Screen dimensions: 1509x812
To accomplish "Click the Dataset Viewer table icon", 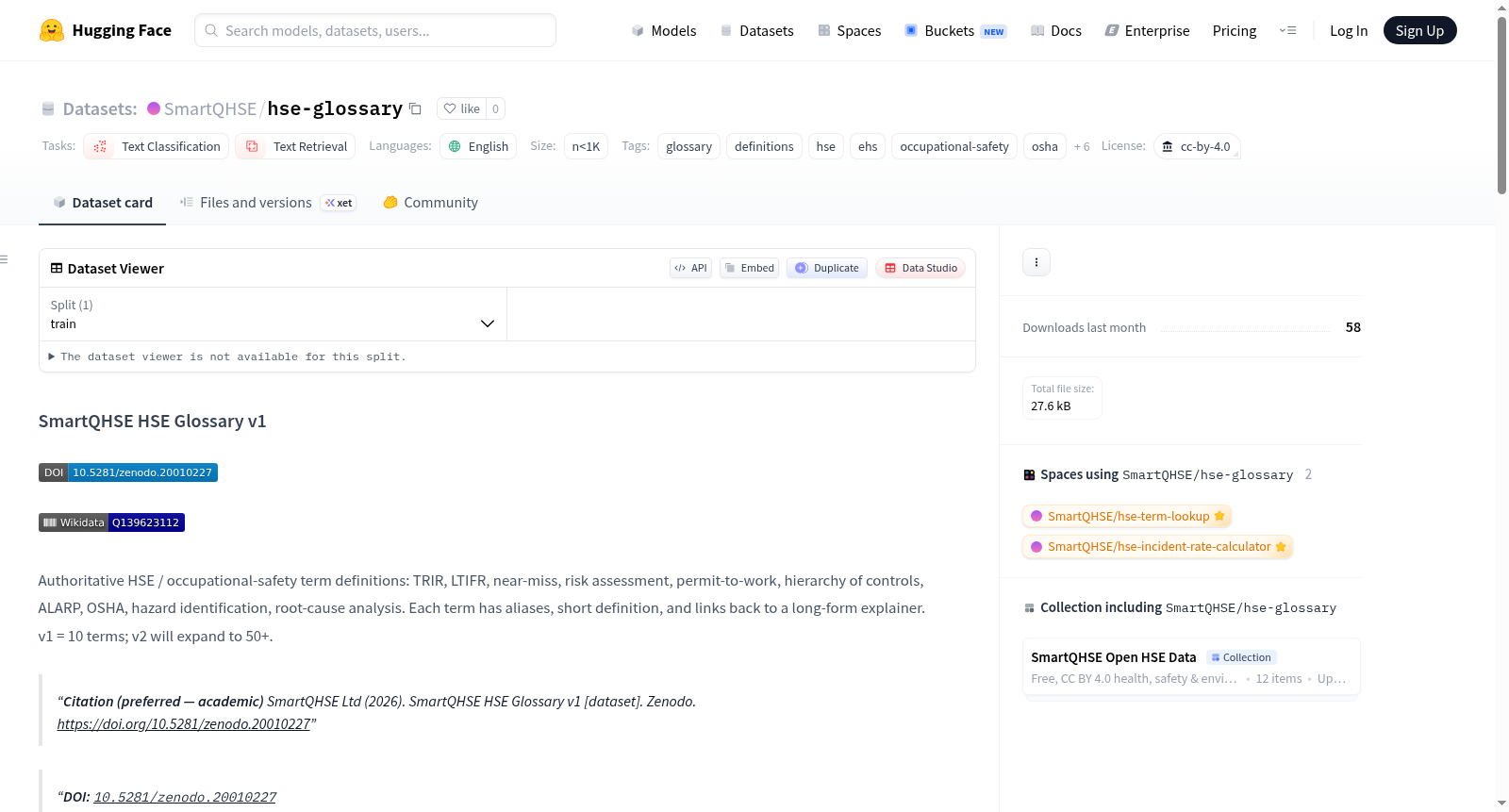I will (x=57, y=268).
